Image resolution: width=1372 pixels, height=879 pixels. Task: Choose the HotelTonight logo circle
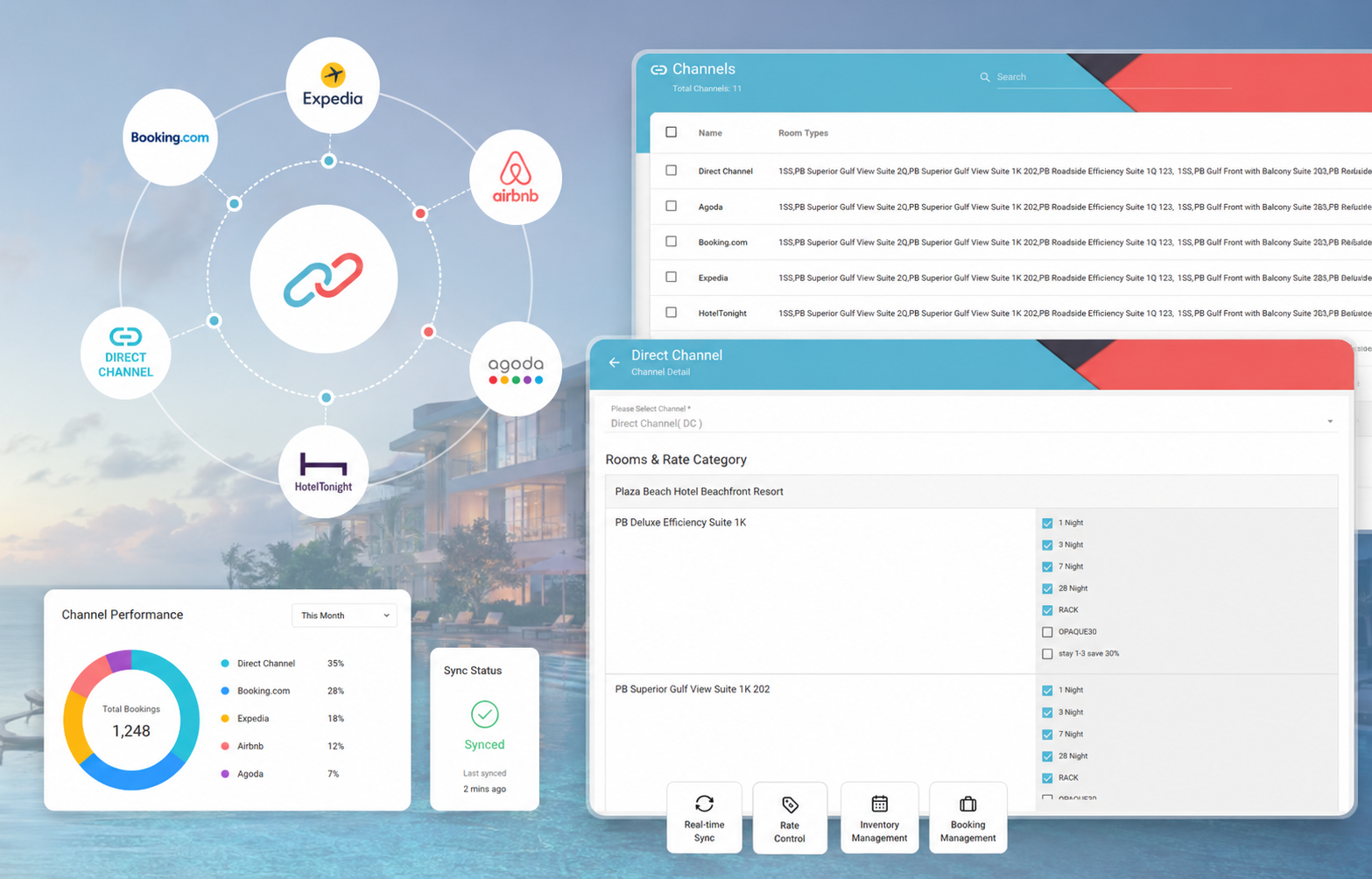click(323, 471)
